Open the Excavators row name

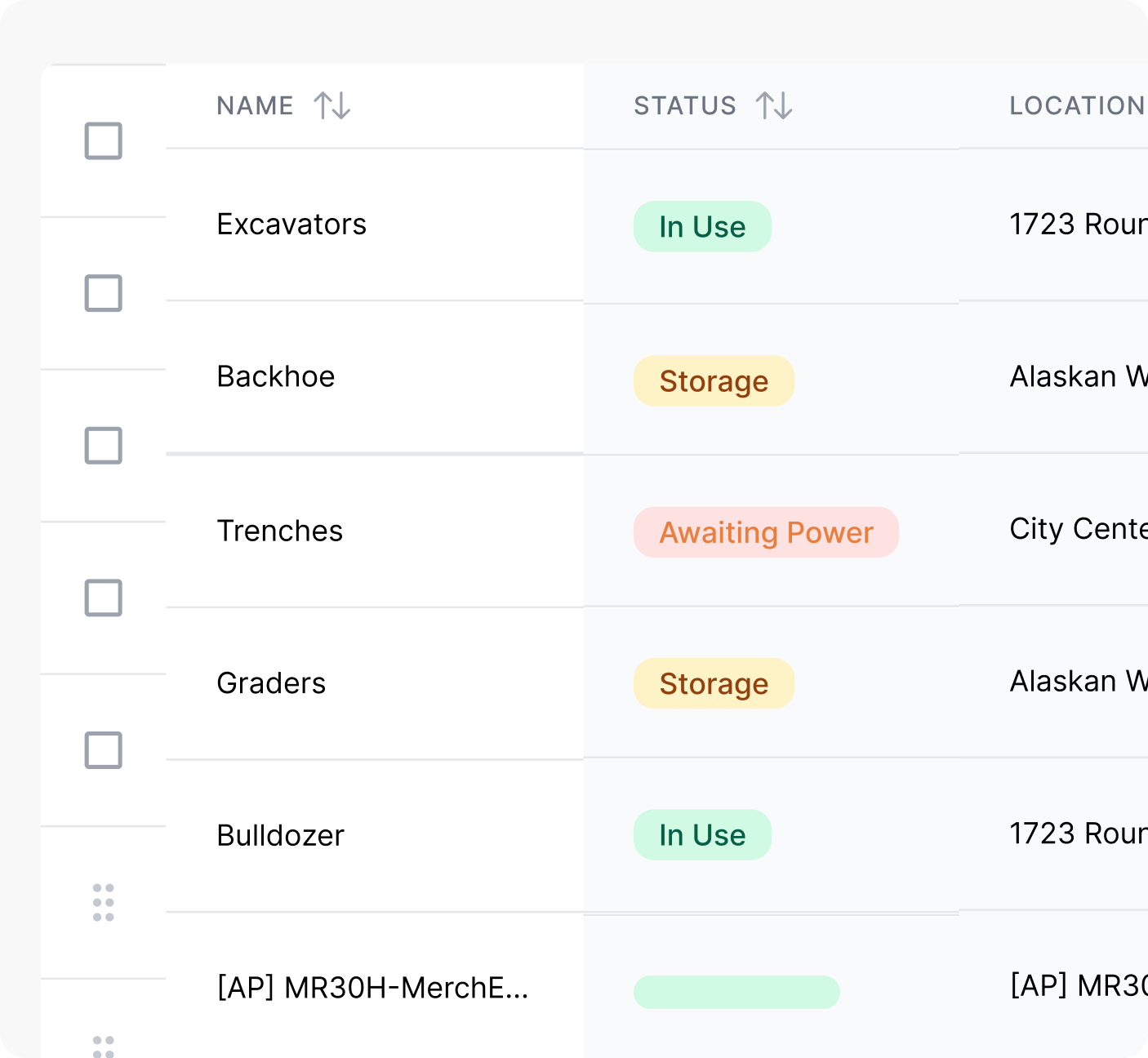tap(291, 224)
